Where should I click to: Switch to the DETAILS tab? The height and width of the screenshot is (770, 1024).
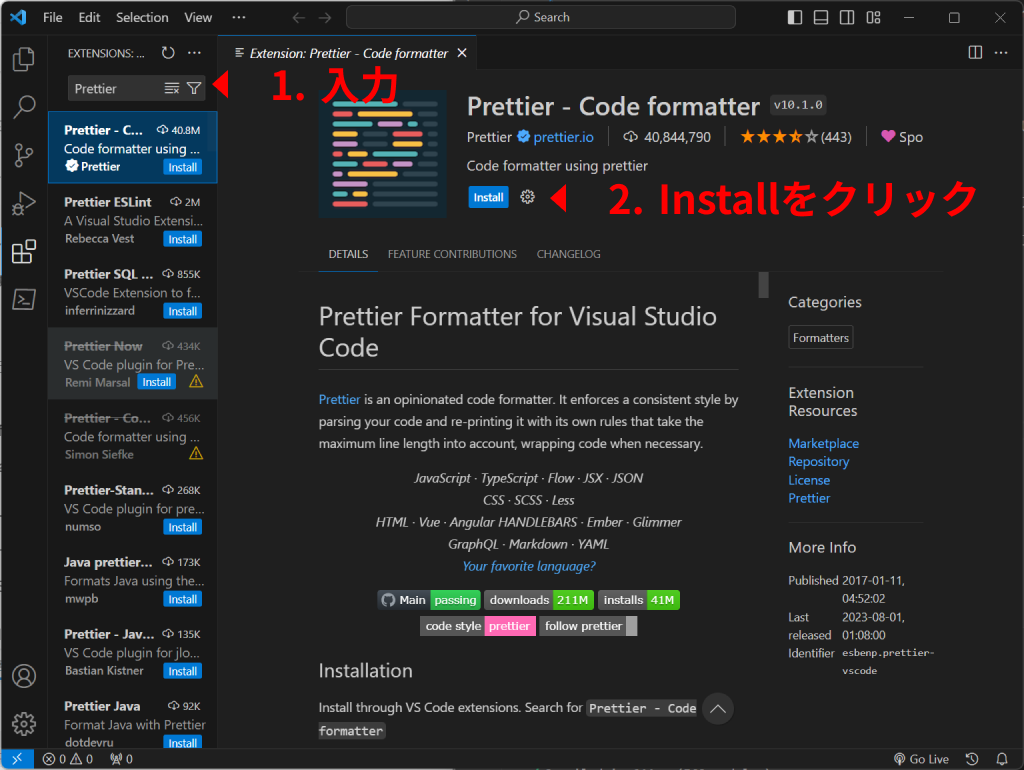[348, 254]
